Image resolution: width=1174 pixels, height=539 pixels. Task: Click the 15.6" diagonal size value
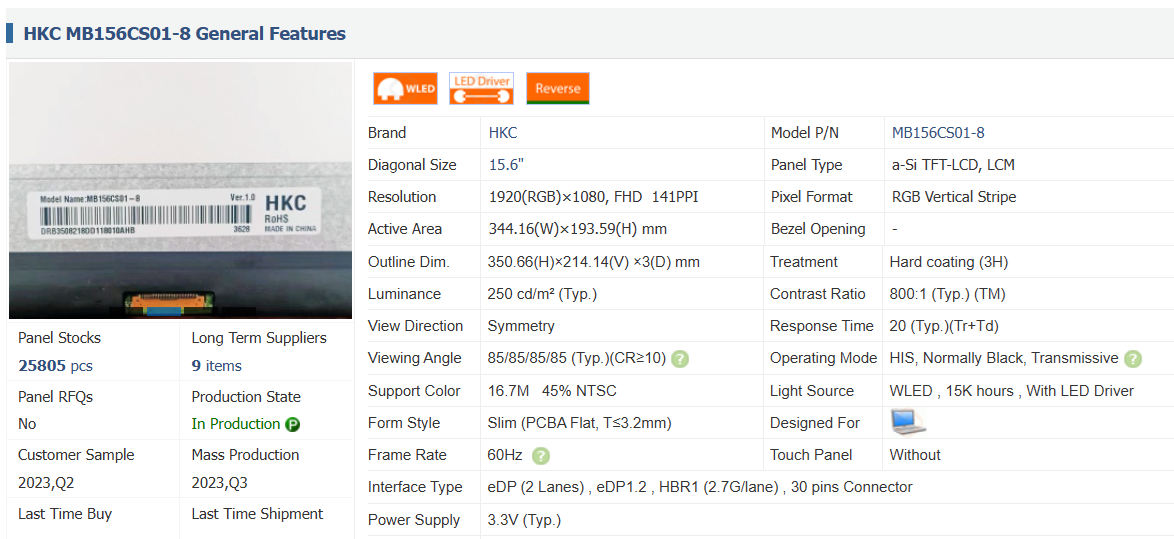click(506, 165)
